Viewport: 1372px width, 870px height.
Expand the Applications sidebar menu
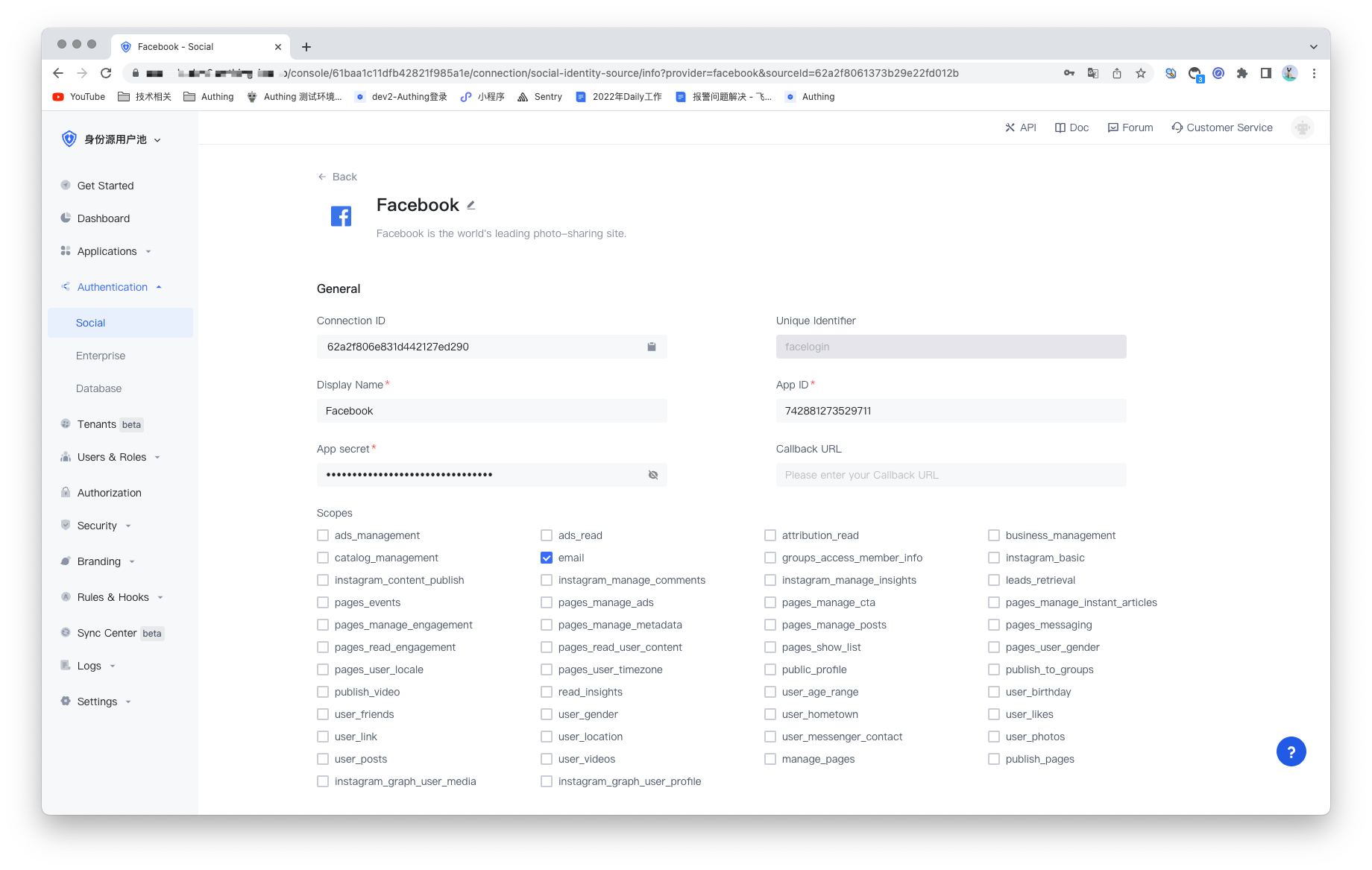[x=107, y=251]
